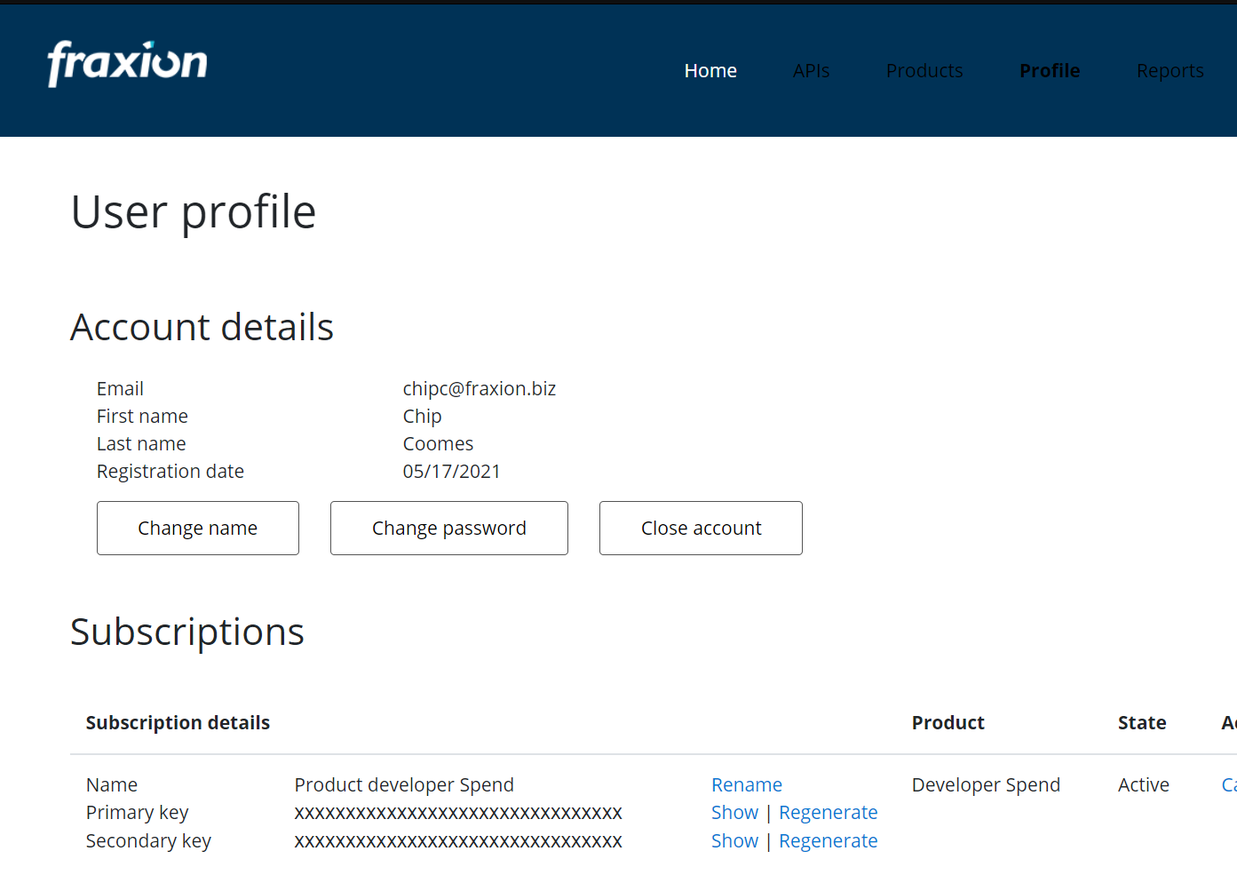The height and width of the screenshot is (883, 1237).
Task: Reveal the Secondary key value
Action: [x=734, y=841]
